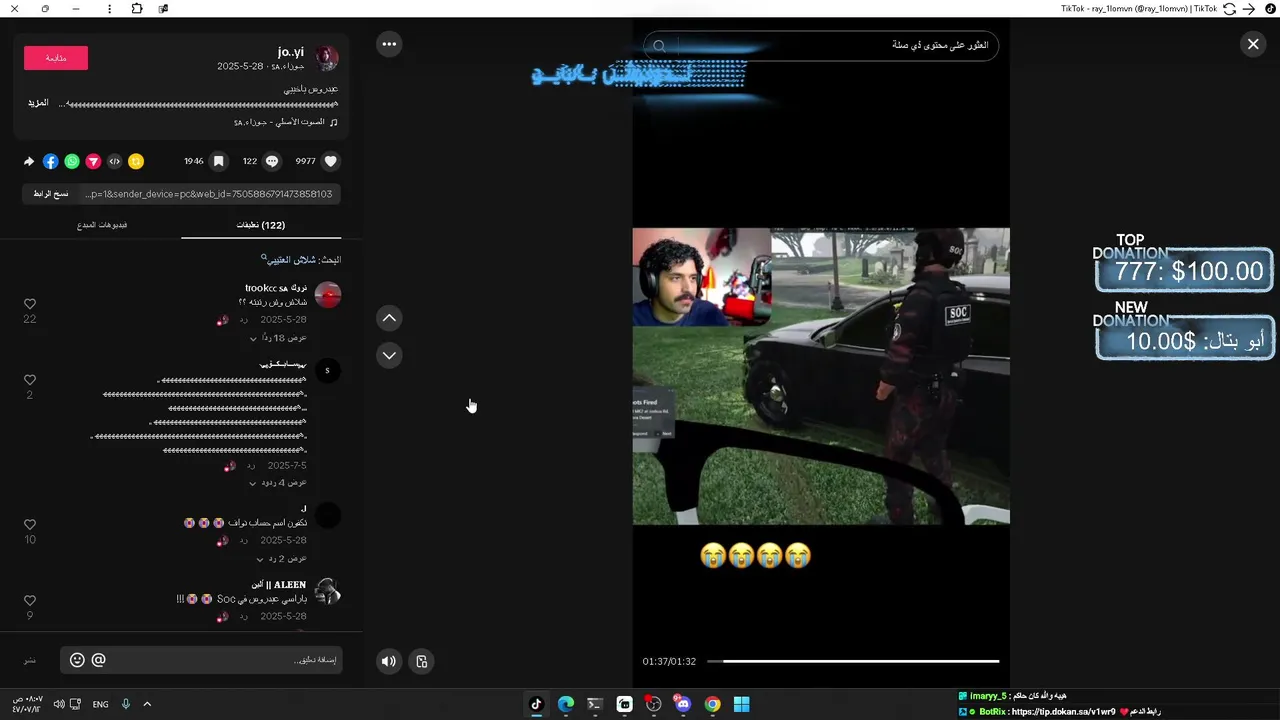Share video to Facebook

50,161
